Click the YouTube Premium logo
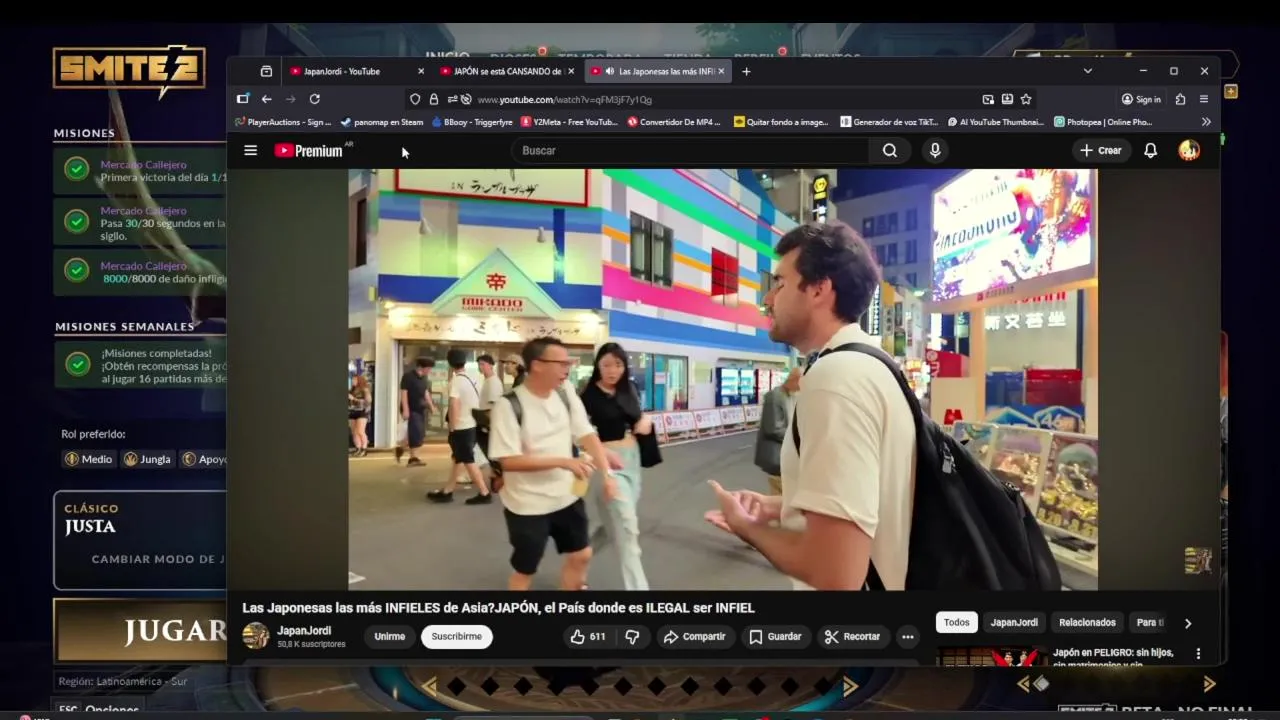 (311, 150)
